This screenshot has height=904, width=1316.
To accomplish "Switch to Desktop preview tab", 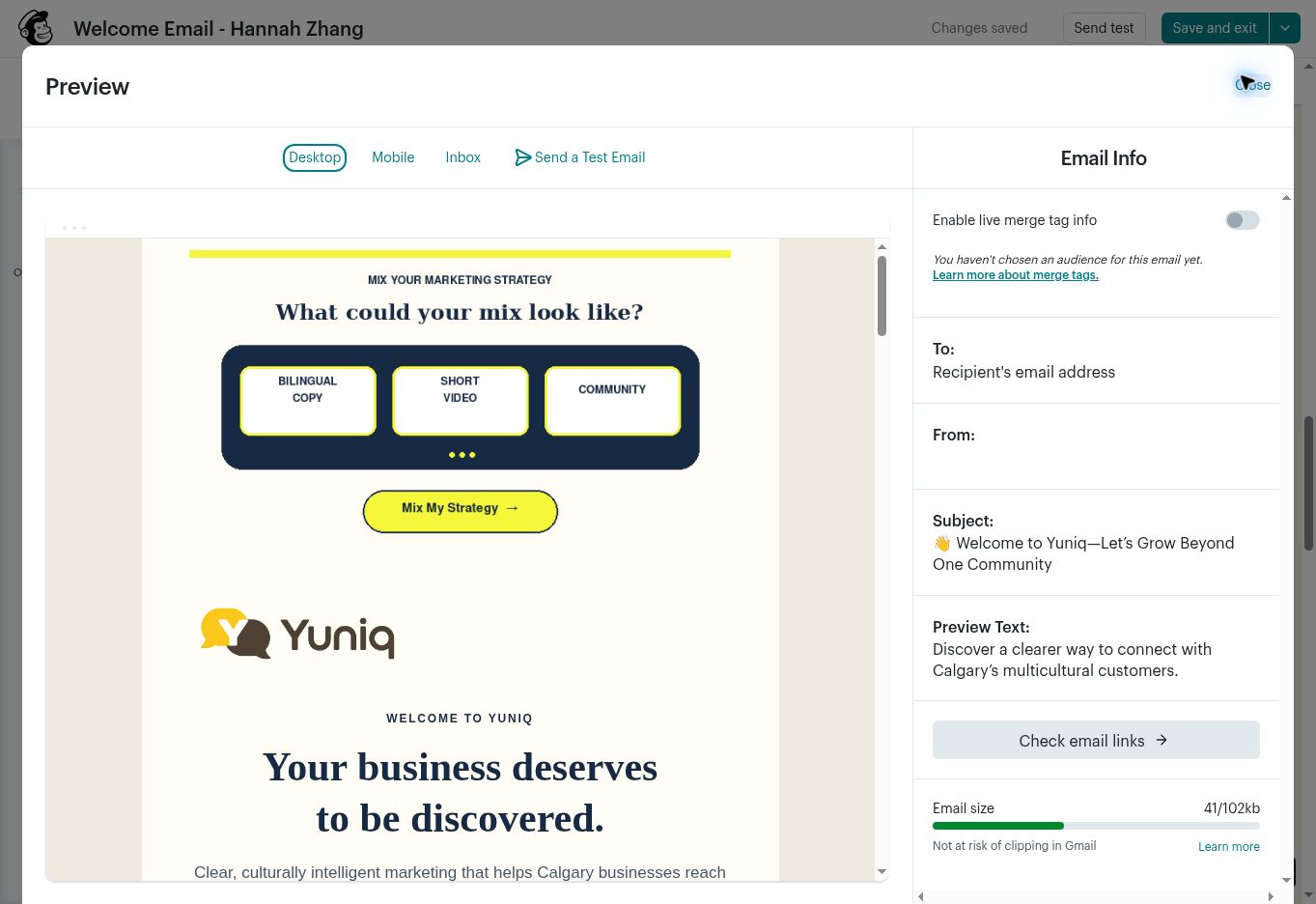I will (315, 157).
